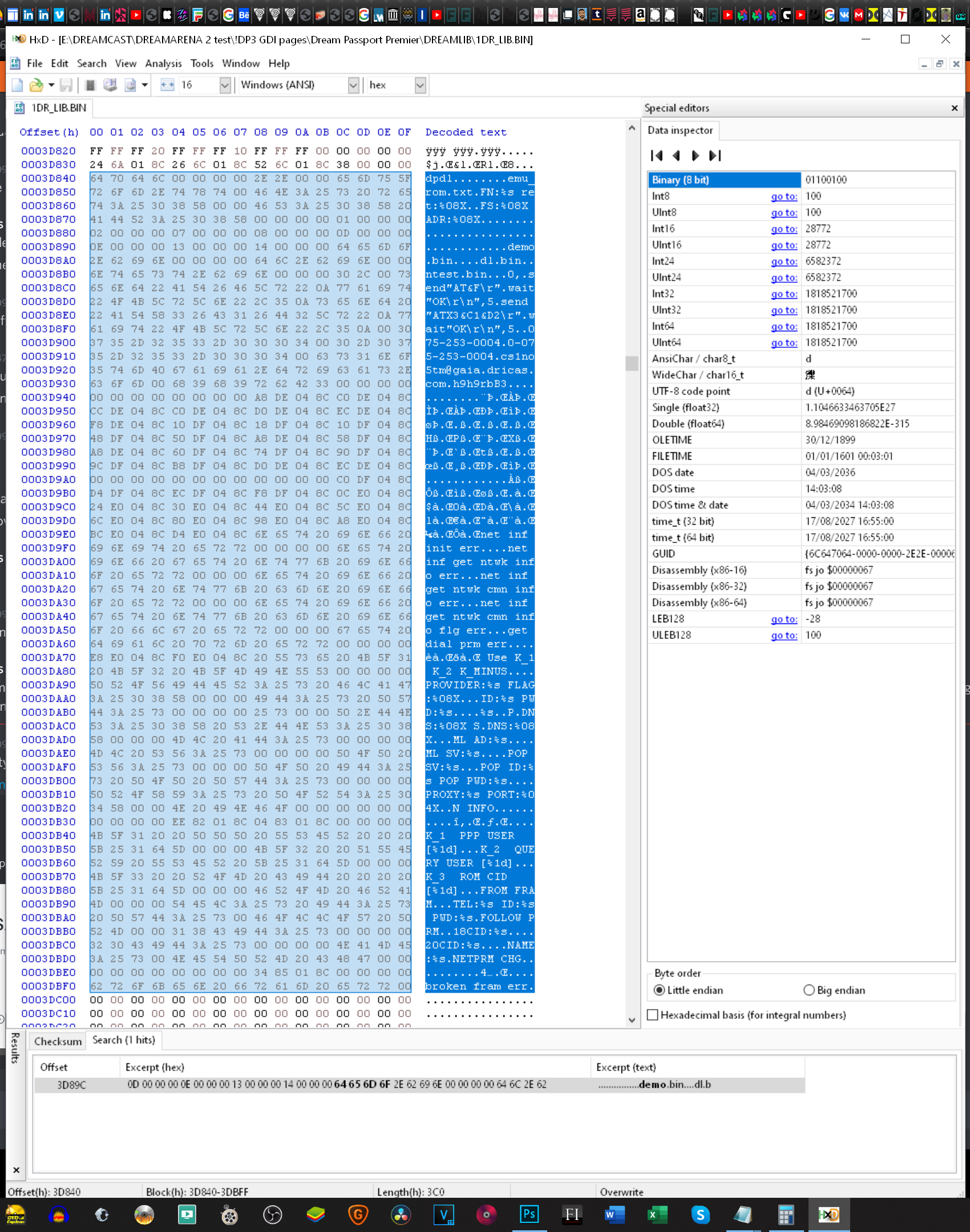970x1232 pixels.
Task: Jump to last byte in Data inspector
Action: [715, 155]
